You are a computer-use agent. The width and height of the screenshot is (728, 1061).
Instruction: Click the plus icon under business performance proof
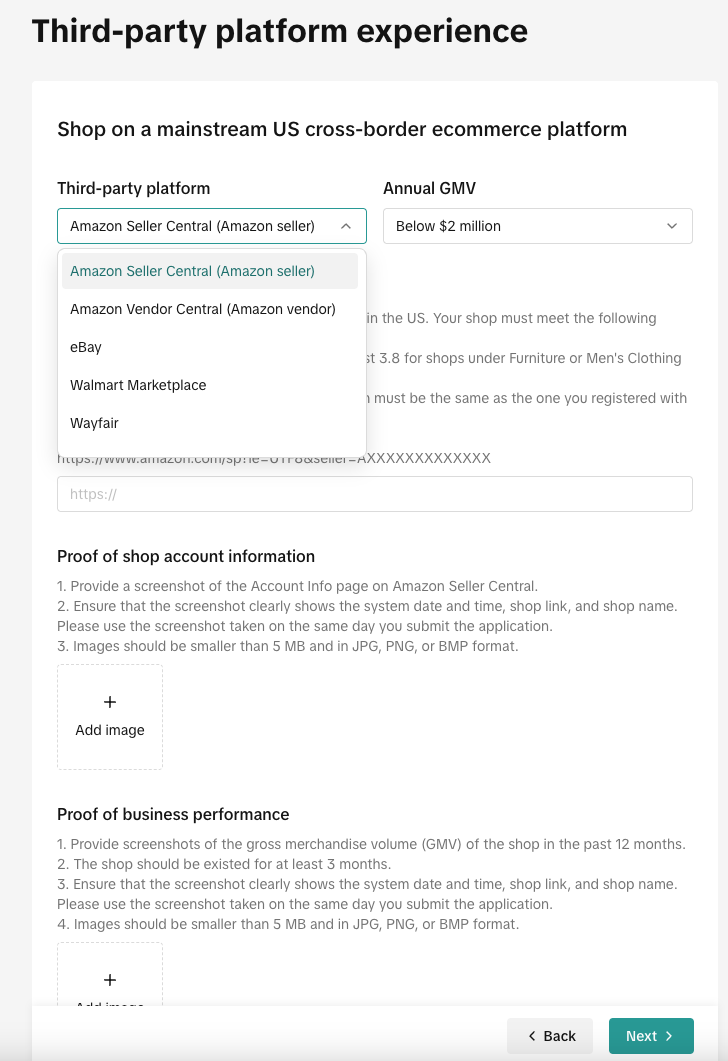(x=110, y=980)
